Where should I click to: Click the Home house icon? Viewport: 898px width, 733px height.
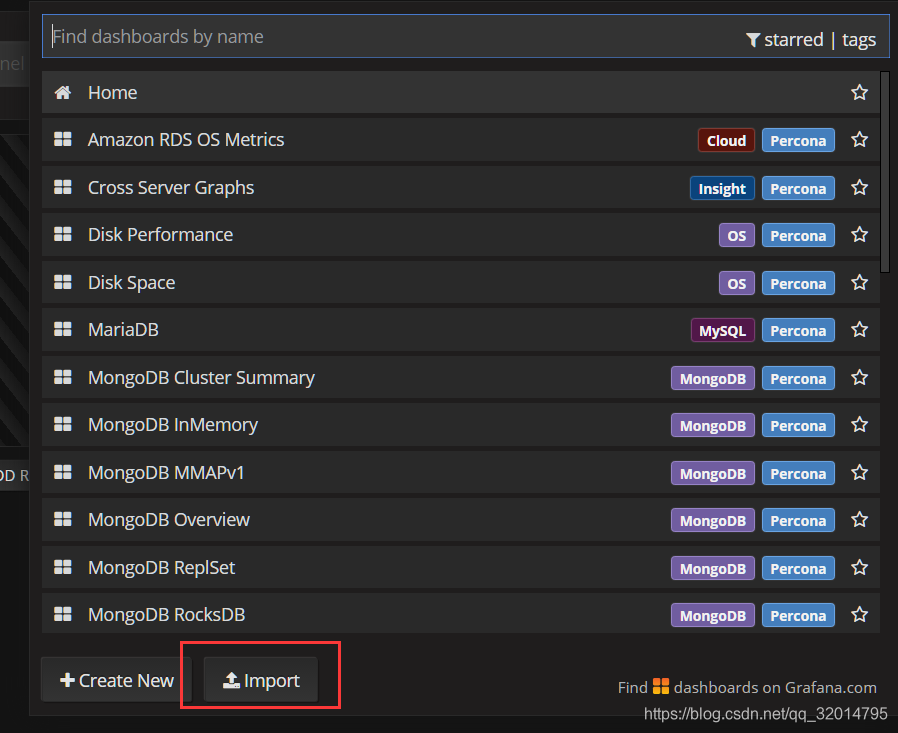(62, 92)
